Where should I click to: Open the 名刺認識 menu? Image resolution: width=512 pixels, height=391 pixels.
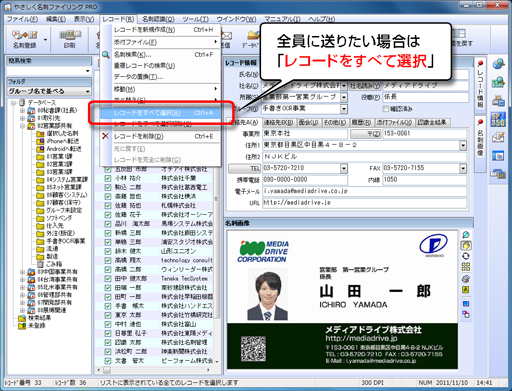(158, 19)
